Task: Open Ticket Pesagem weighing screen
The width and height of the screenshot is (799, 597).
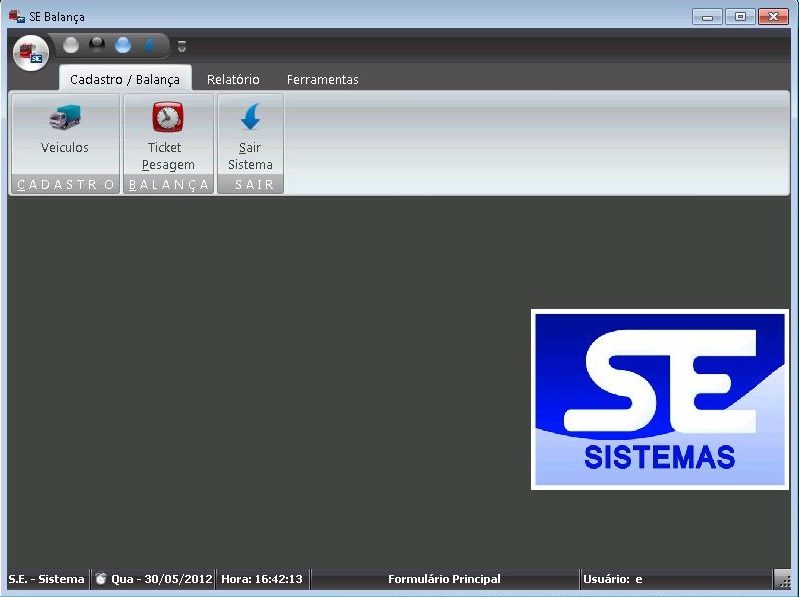Action: point(167,119)
